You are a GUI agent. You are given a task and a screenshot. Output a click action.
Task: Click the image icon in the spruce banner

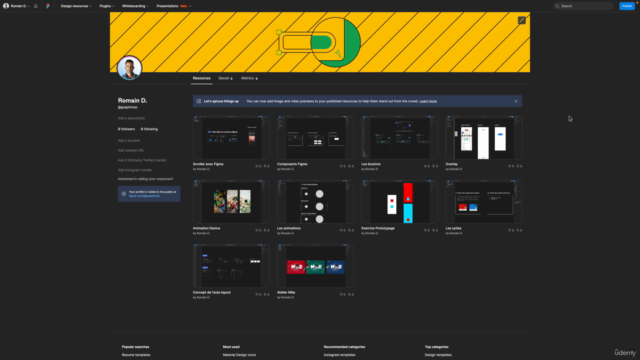(x=199, y=101)
